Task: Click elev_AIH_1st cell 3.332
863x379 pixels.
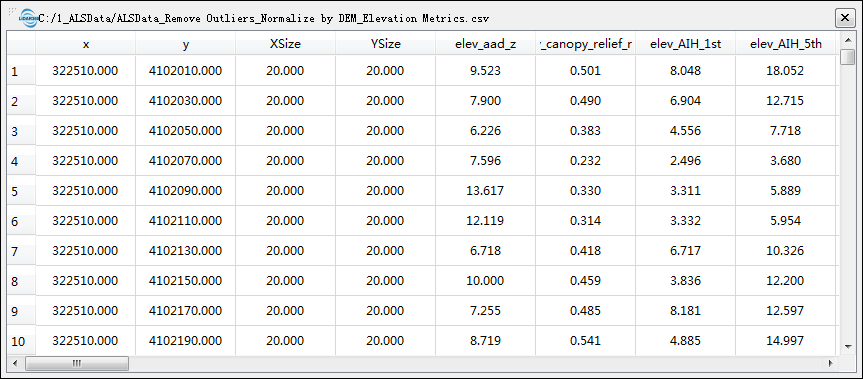Action: tap(685, 221)
